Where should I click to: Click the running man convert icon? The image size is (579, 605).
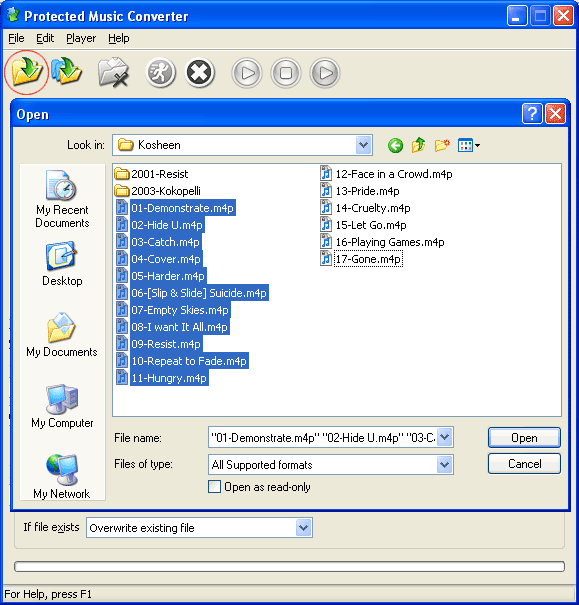160,73
